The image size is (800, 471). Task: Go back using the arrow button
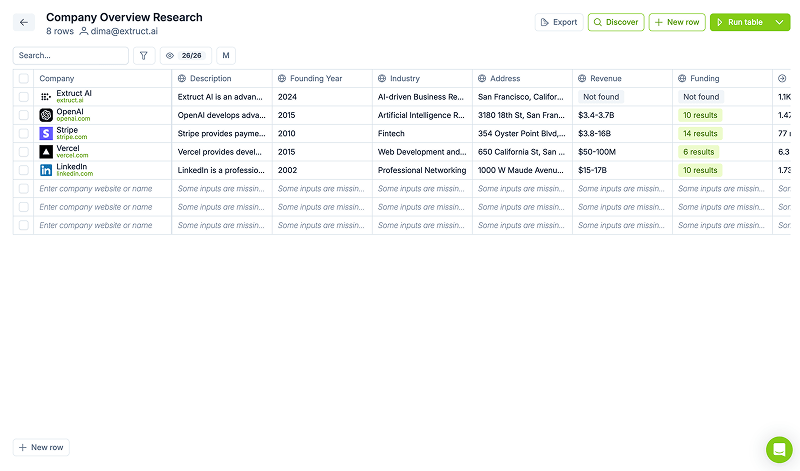tap(24, 22)
